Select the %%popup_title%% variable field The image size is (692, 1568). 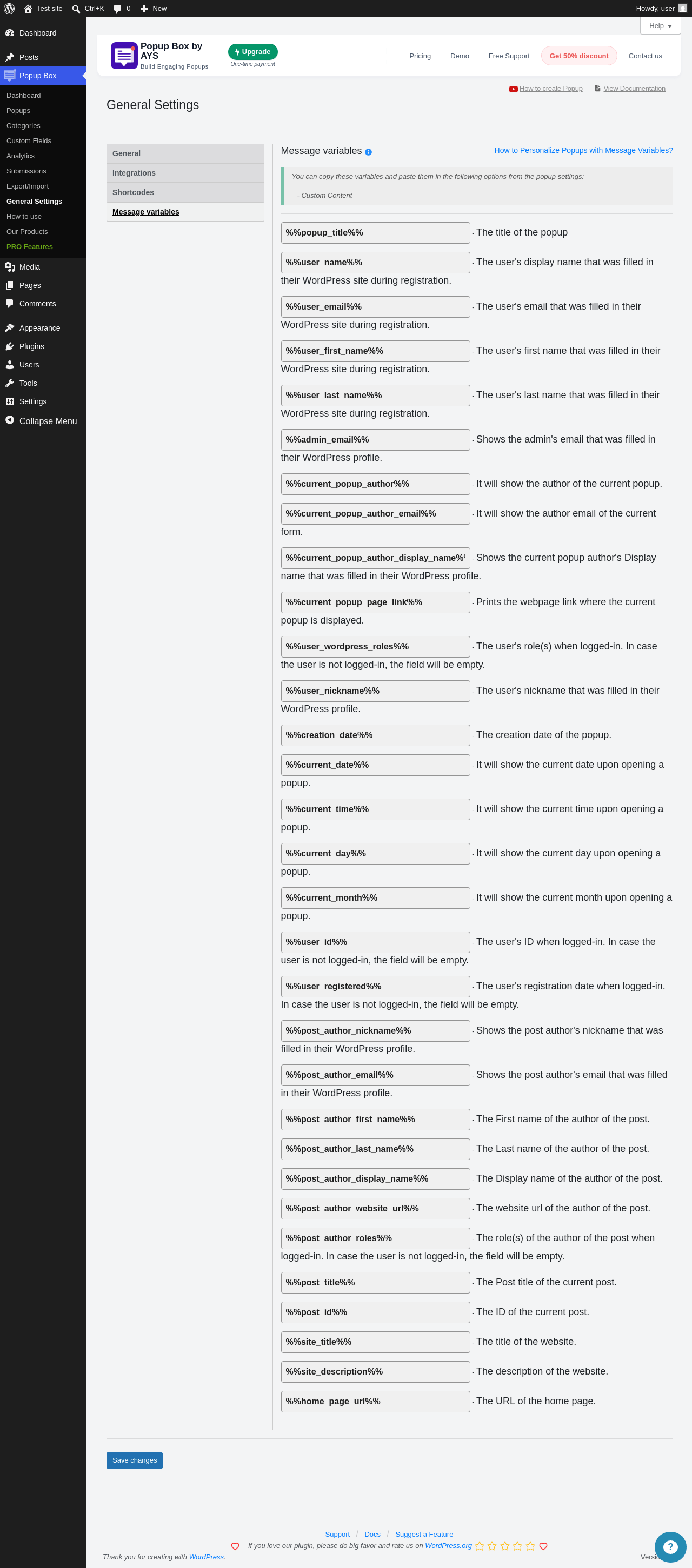point(375,232)
